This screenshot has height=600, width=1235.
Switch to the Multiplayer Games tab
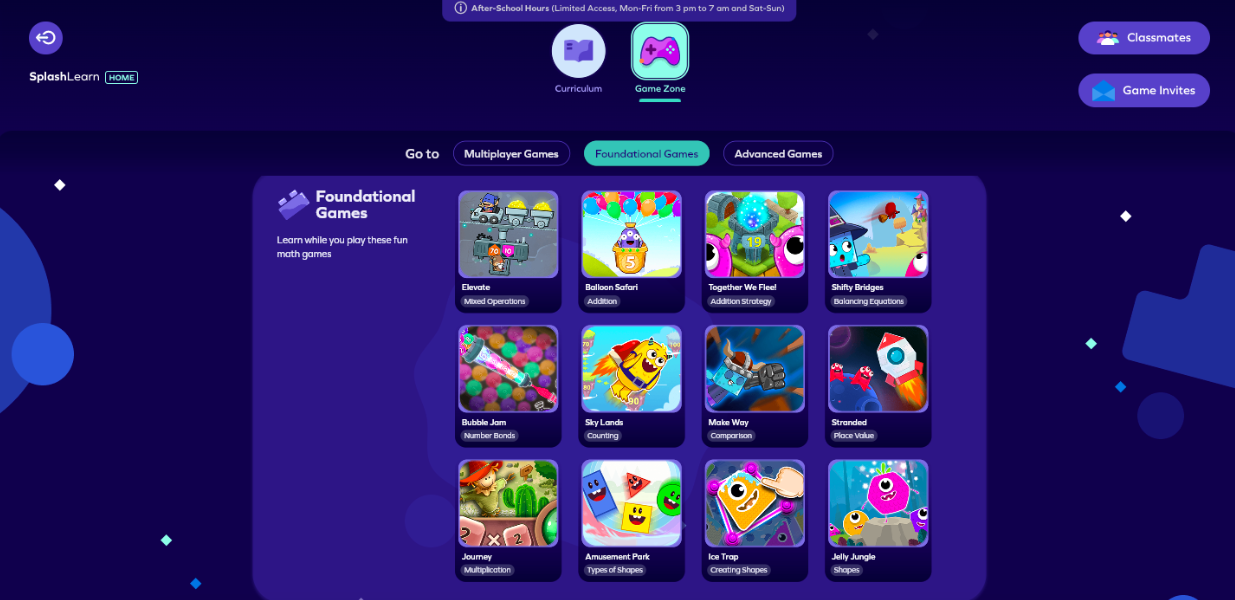(x=511, y=154)
